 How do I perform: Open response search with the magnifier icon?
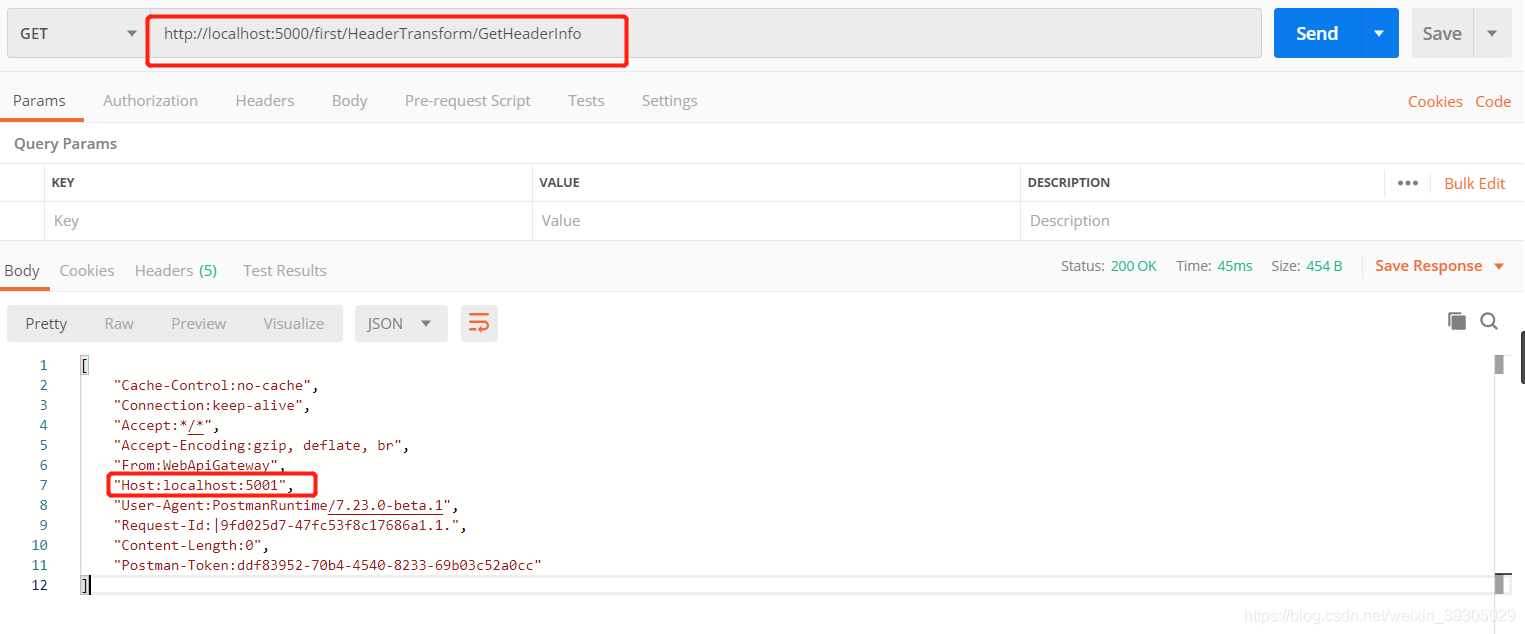click(1489, 321)
